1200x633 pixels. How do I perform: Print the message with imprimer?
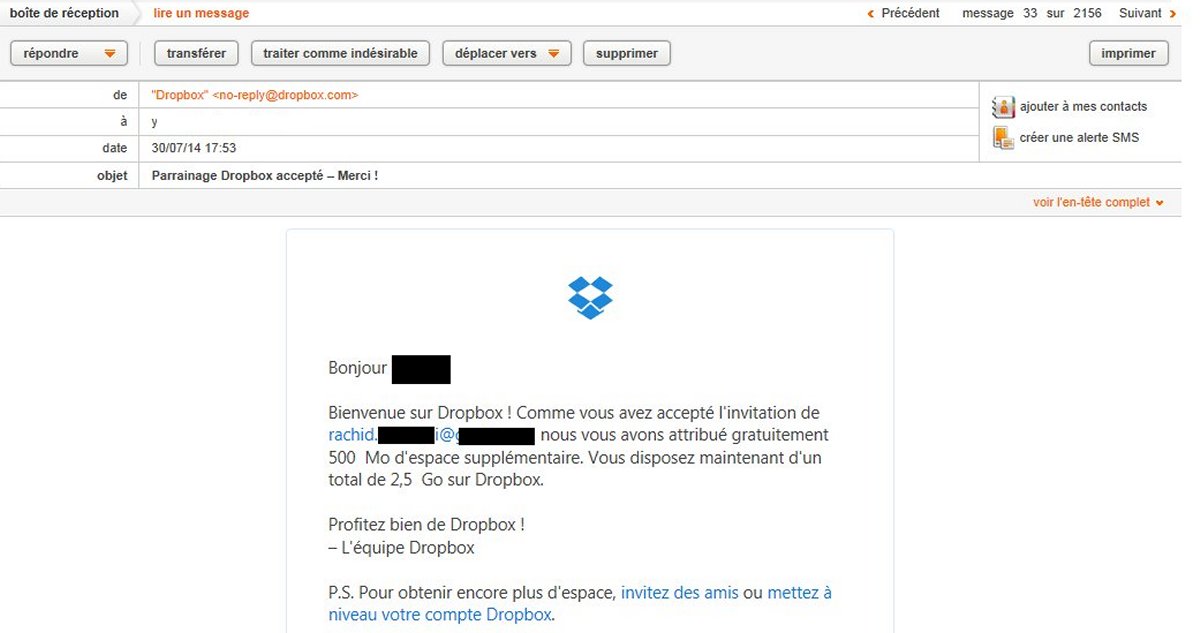coord(1128,53)
